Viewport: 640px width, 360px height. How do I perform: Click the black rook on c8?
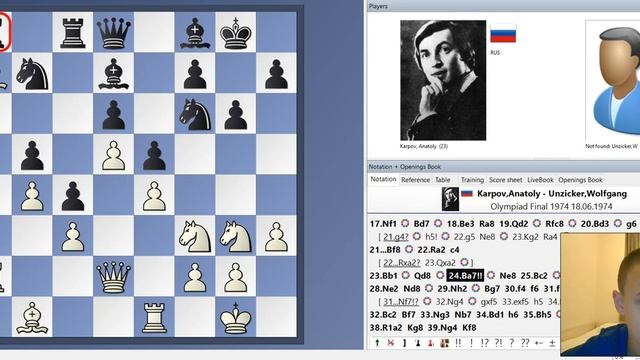coord(73,32)
